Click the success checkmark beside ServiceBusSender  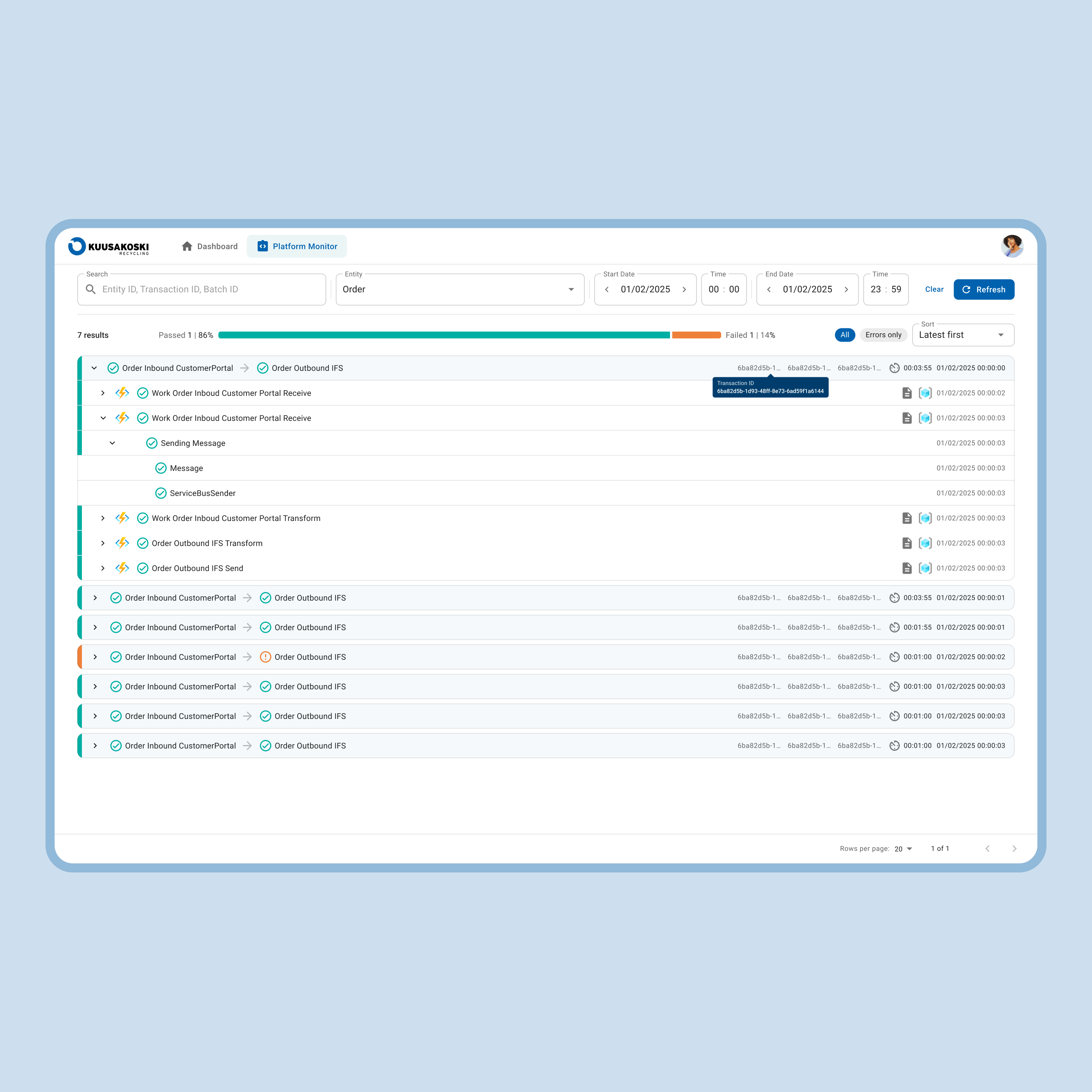tap(160, 493)
